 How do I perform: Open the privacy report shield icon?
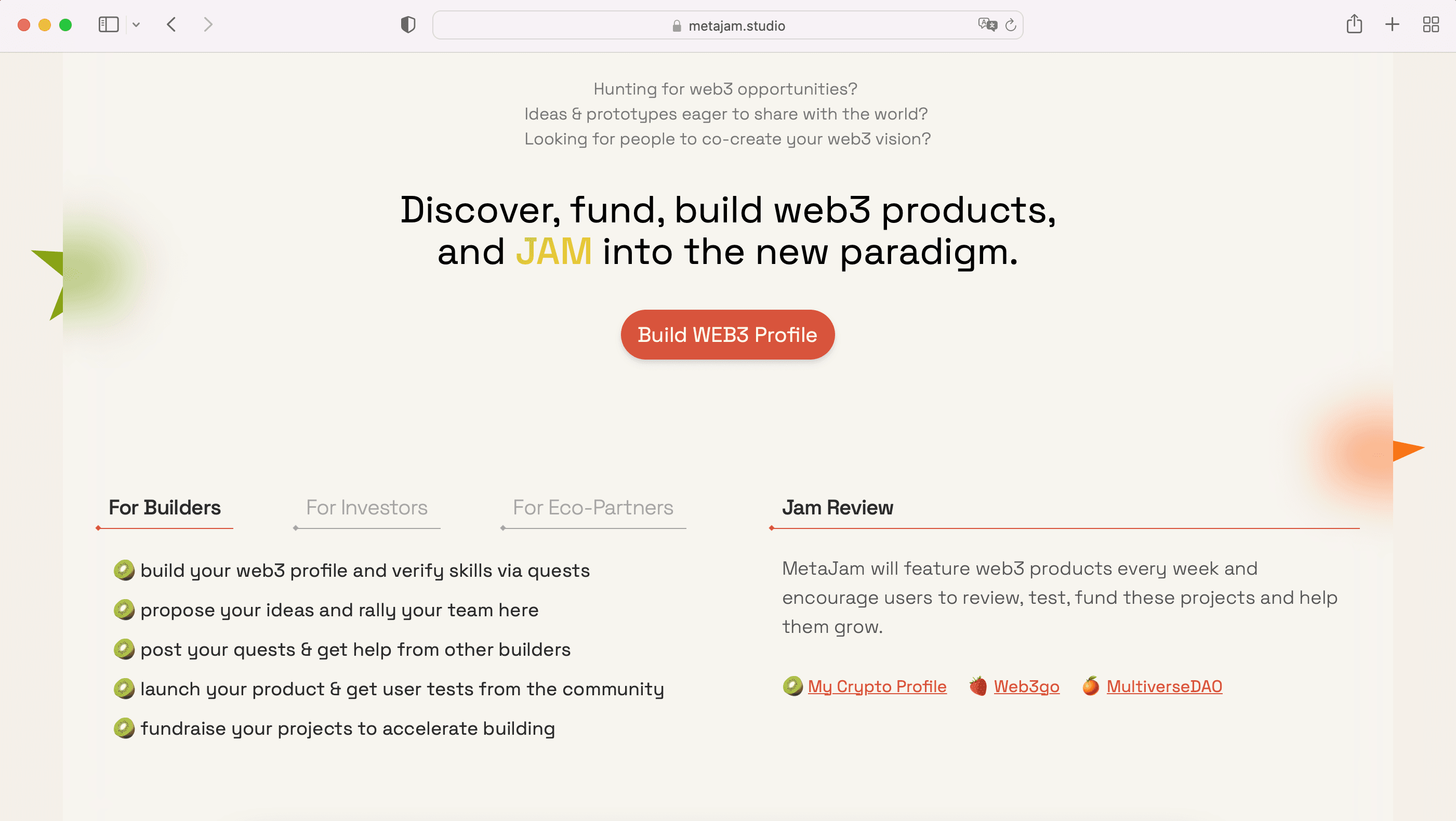[x=408, y=25]
